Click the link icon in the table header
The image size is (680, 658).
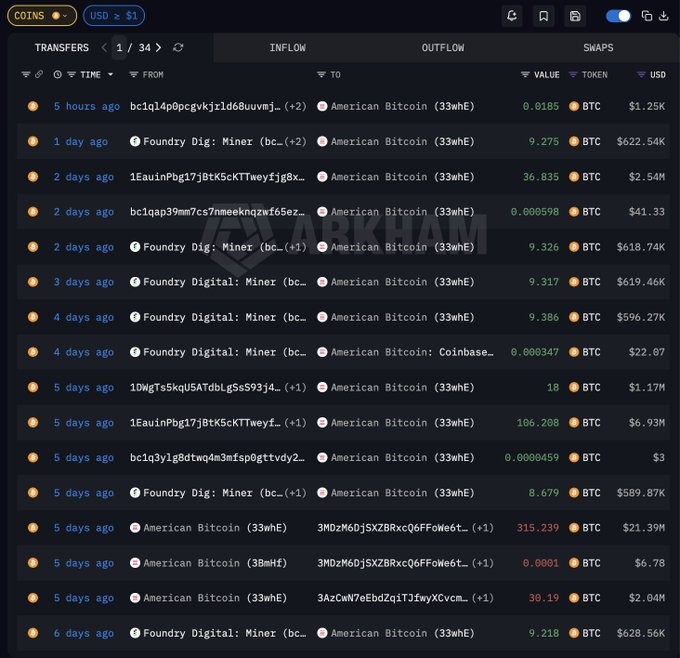click(x=39, y=75)
